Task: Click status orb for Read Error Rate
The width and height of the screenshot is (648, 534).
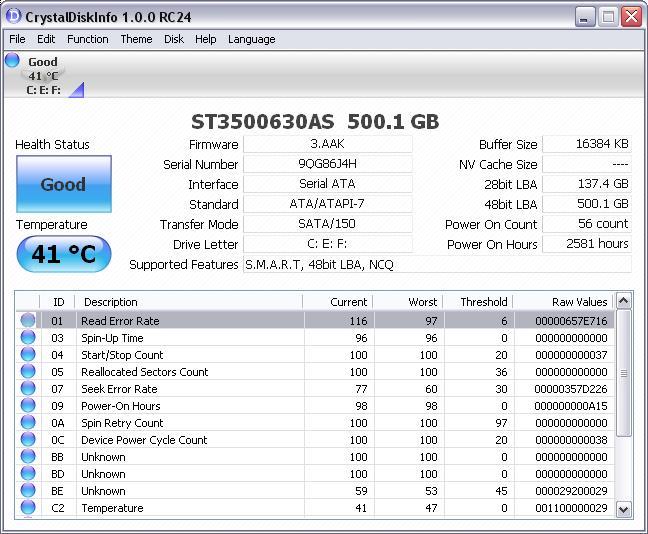Action: (x=28, y=320)
